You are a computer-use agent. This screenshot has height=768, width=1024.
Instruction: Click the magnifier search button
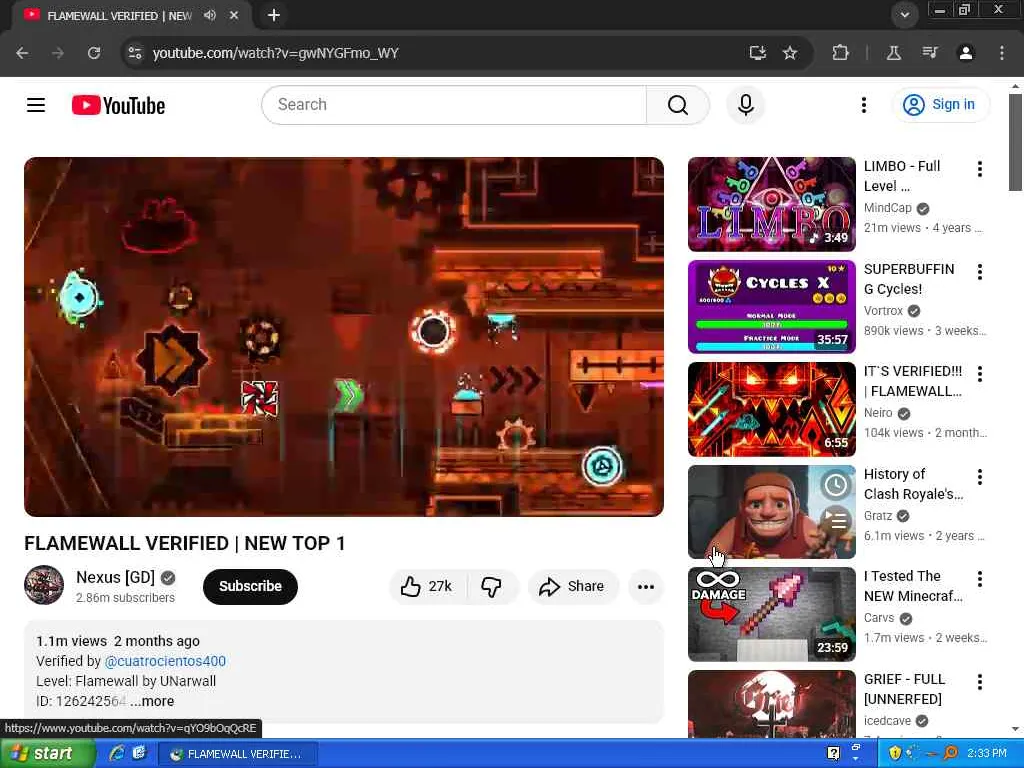point(678,104)
